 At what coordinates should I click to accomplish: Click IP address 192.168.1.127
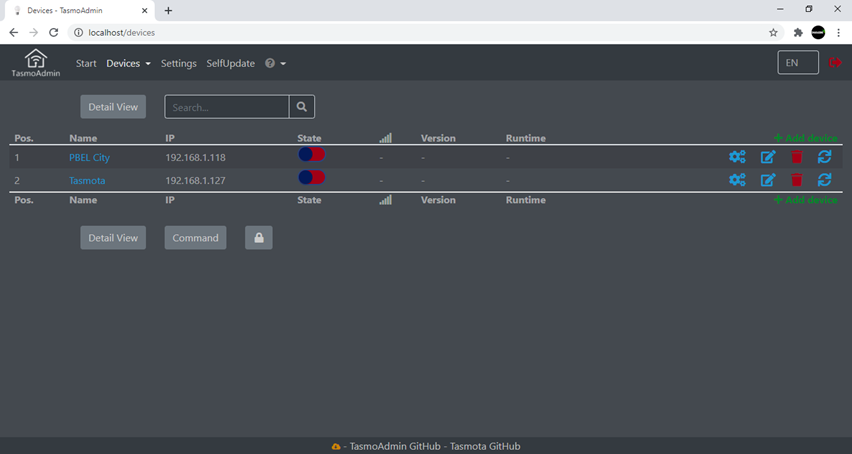(x=195, y=180)
